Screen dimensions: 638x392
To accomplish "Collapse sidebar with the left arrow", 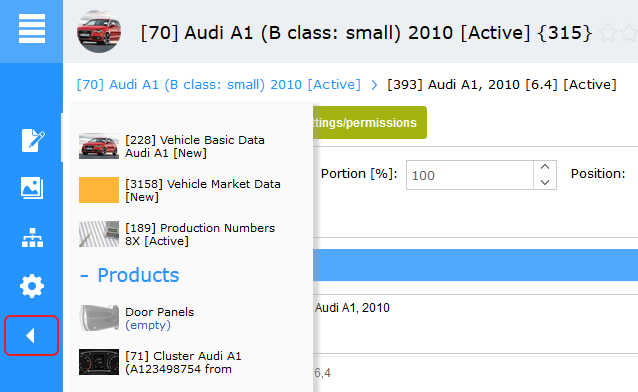I will (31, 335).
